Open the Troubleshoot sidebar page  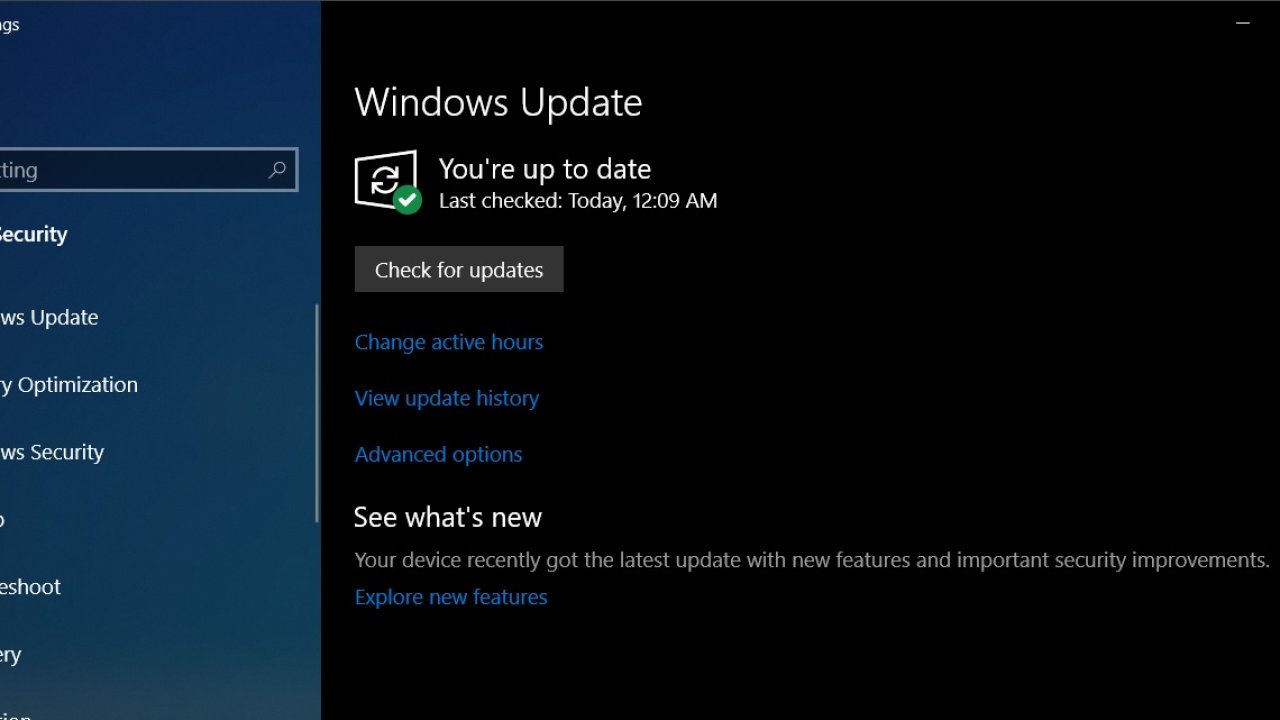coord(30,587)
